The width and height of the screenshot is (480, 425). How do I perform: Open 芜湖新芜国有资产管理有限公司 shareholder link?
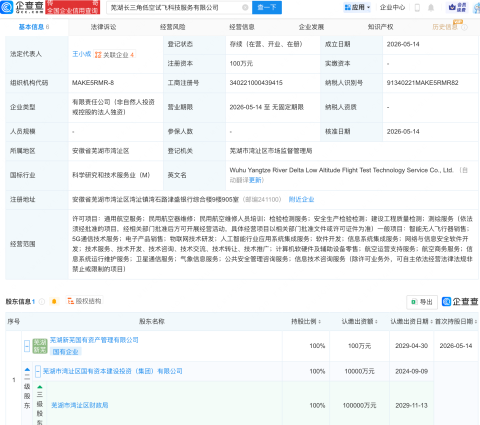94,340
